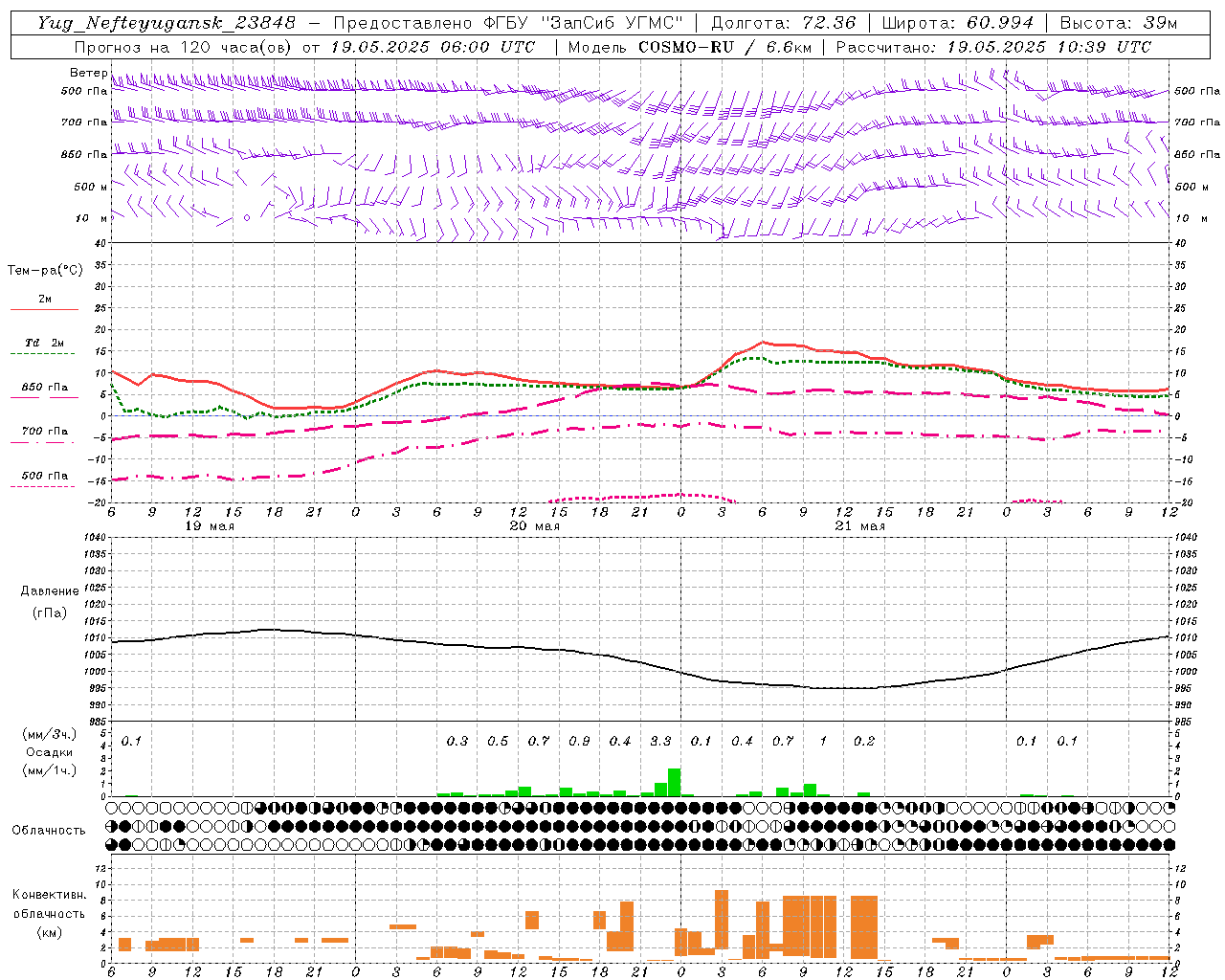Select the 'Рассчитано: 19.05.2025 10:39 UTC' text
This screenshot has width=1225, height=980.
click(993, 47)
